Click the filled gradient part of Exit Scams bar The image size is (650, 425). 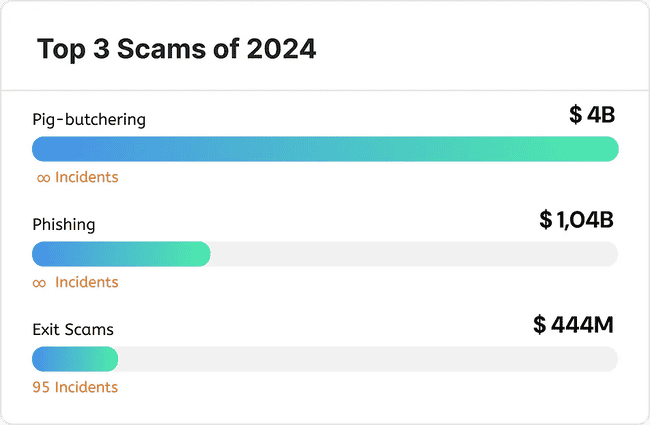click(x=75, y=359)
